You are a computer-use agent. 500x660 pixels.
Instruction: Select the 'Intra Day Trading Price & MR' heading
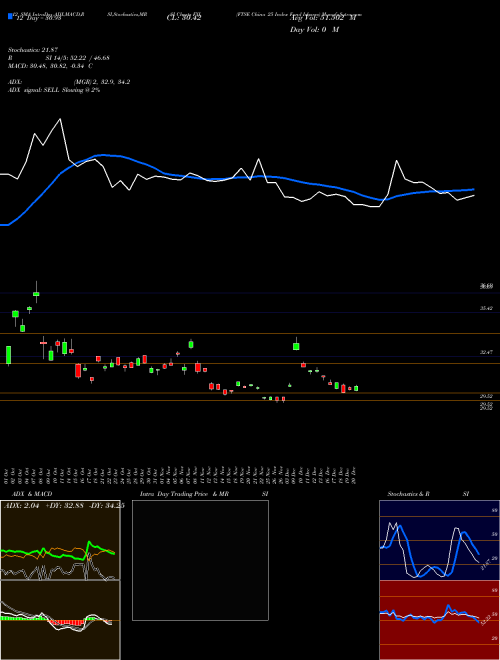click(184, 494)
